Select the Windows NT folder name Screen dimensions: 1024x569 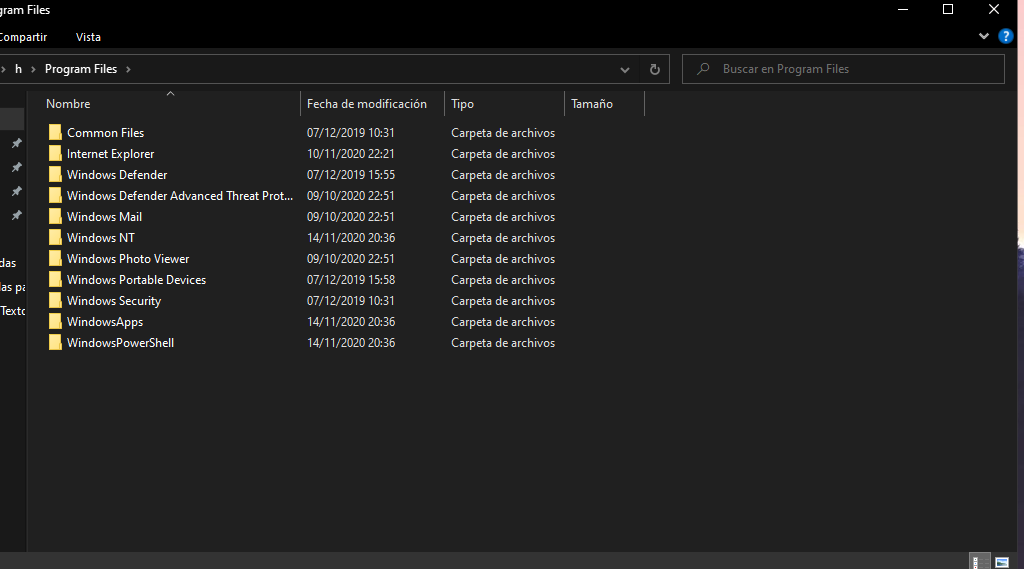(x=101, y=237)
